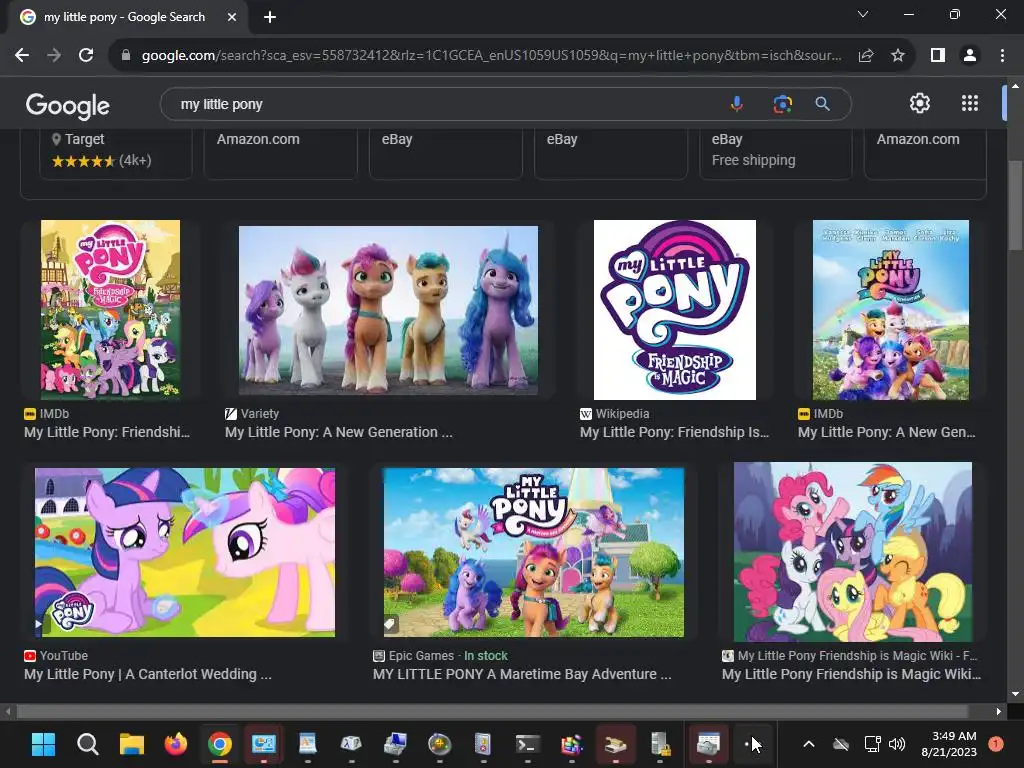Click the volume speaker tray icon
Viewport: 1024px width, 768px height.
click(x=897, y=744)
